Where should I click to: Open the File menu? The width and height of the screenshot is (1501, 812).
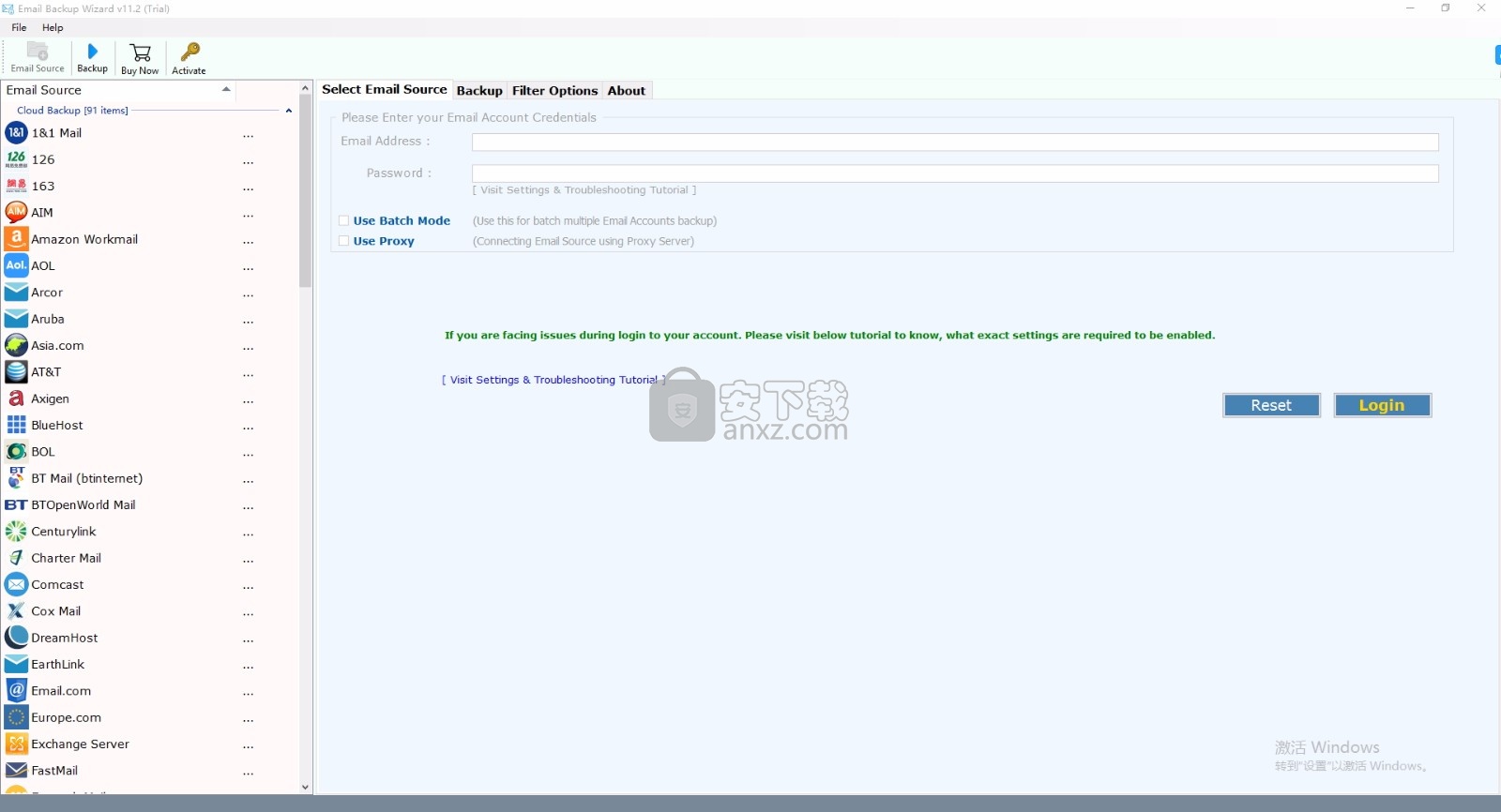click(x=19, y=27)
